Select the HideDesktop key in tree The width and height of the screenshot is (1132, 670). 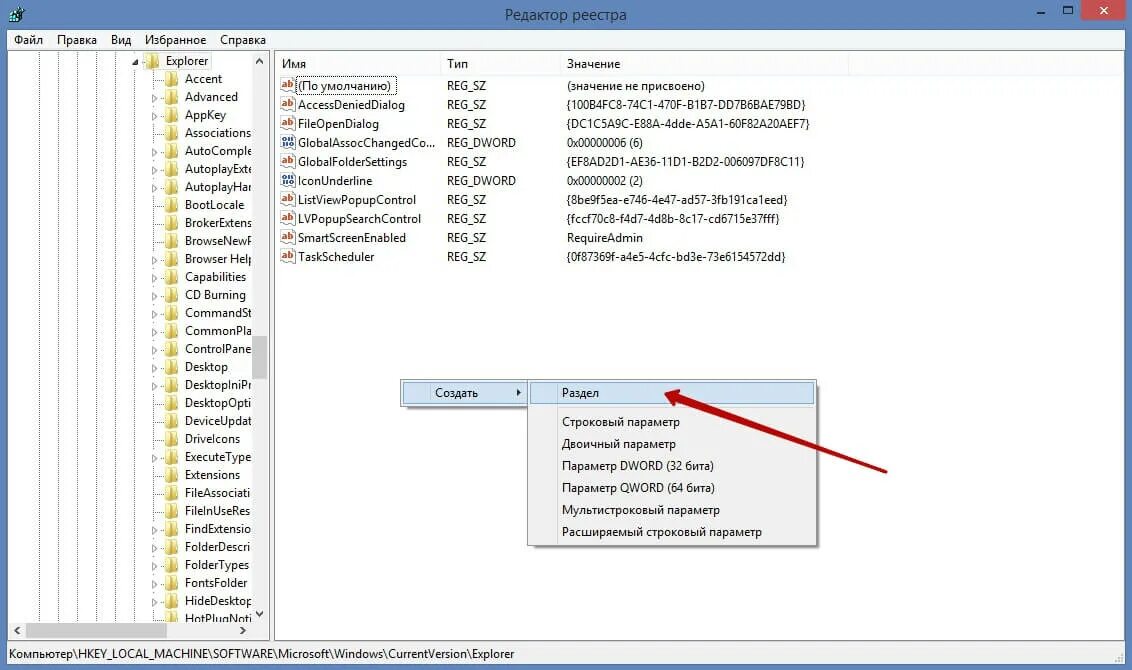point(218,601)
